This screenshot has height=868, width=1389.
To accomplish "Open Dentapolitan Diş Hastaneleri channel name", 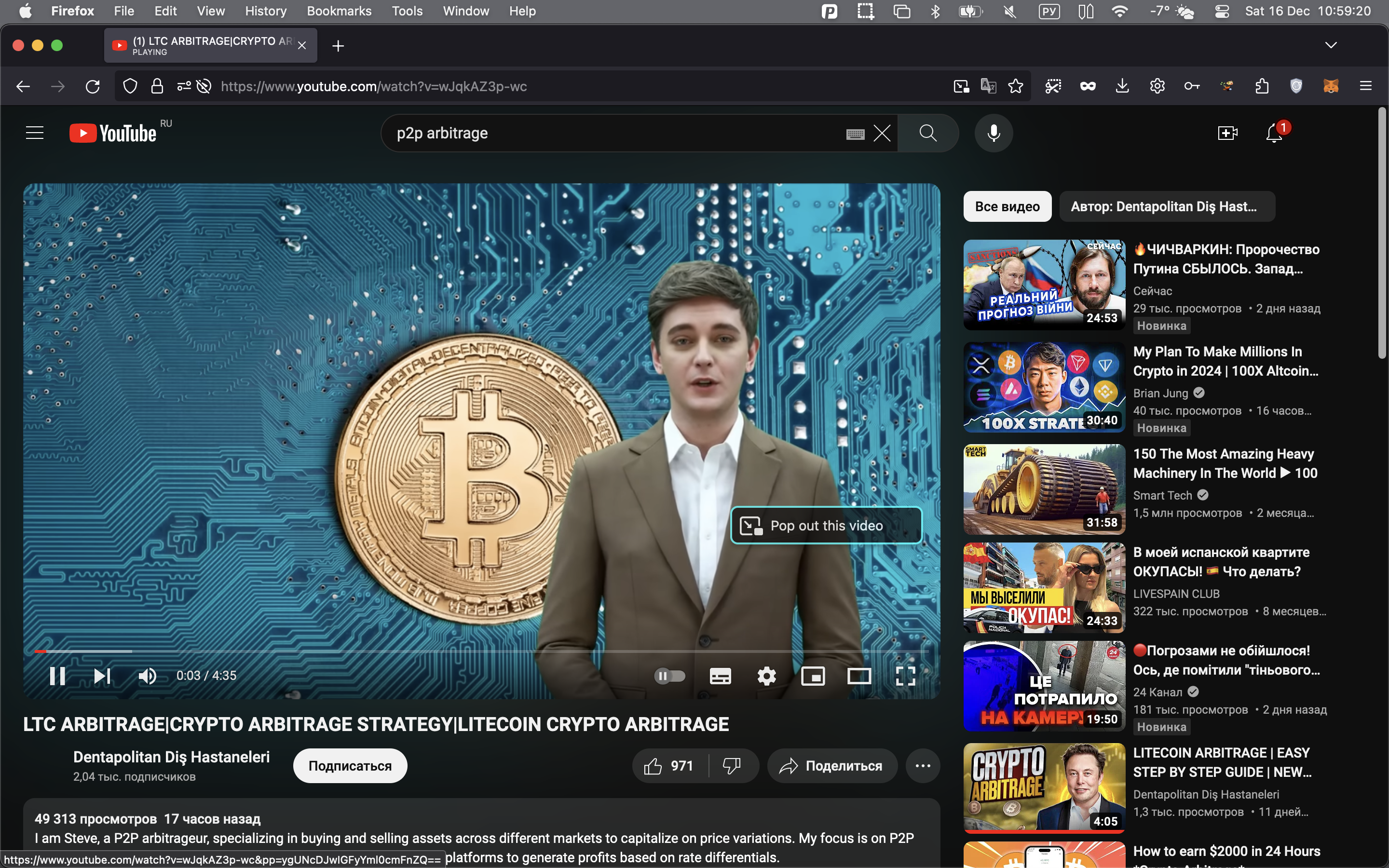I will pos(171,757).
